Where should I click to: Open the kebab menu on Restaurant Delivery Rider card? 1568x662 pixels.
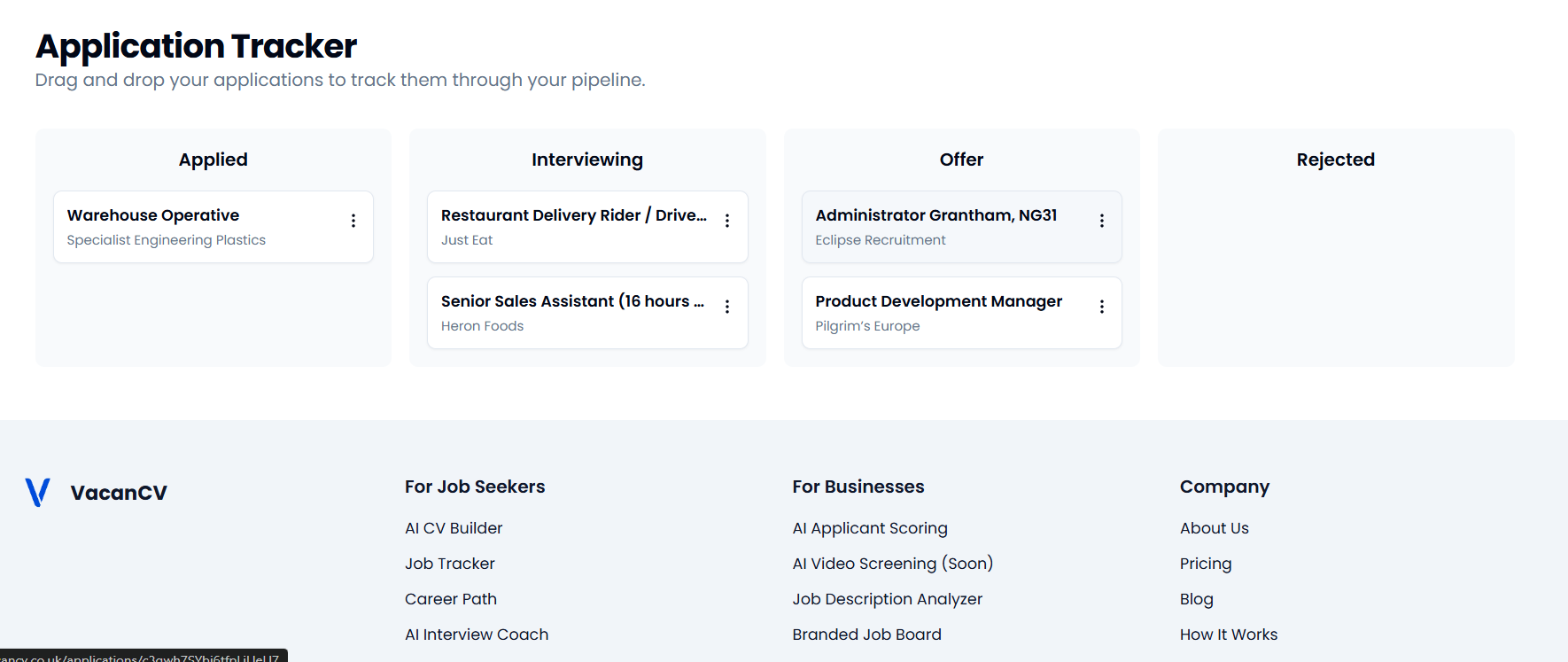[727, 220]
